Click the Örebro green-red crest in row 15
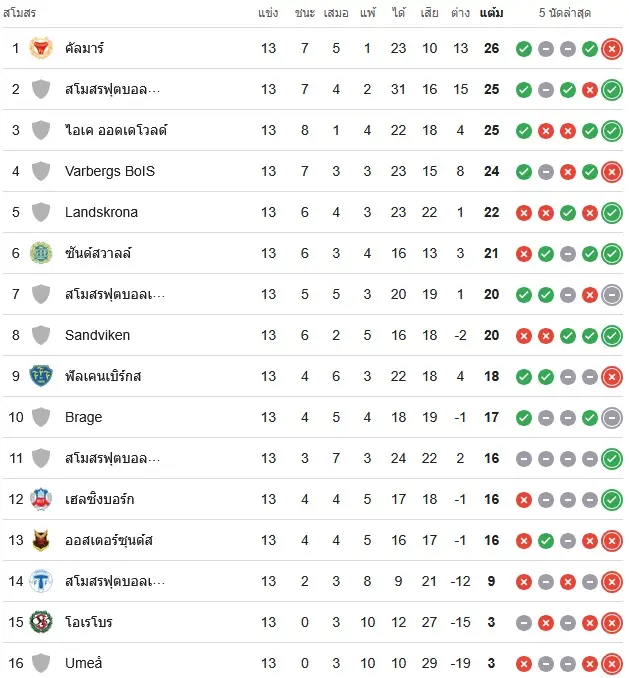 [41, 622]
